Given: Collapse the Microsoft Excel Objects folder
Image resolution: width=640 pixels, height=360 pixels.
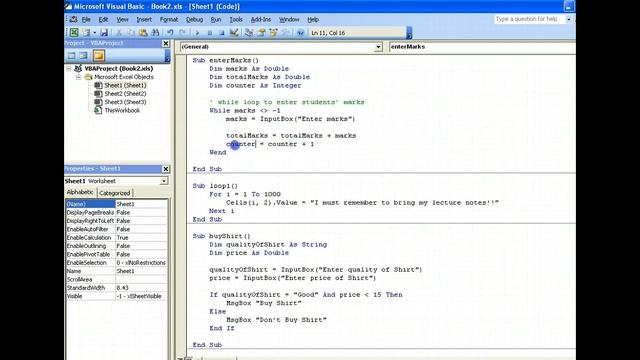Looking at the screenshot, I should (78, 77).
